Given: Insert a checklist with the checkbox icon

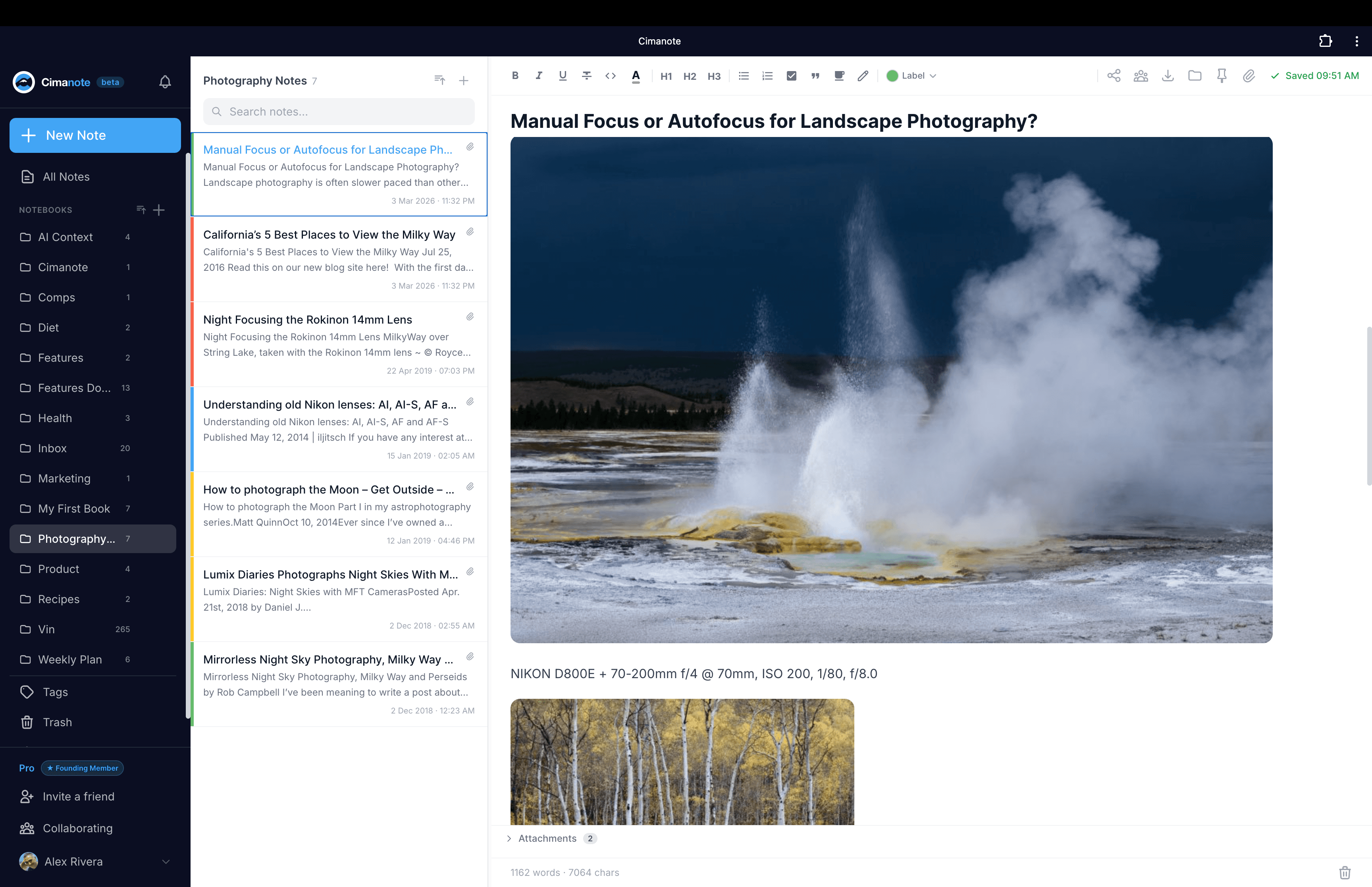Looking at the screenshot, I should [791, 75].
